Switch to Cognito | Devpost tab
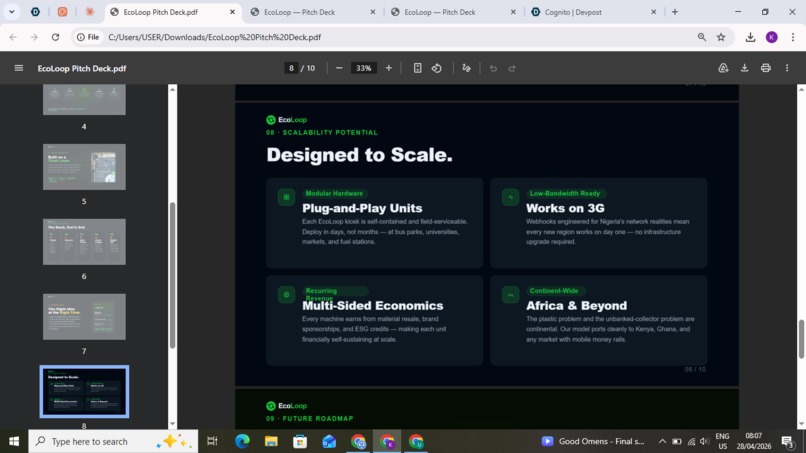Screen dimensions: 806x453 593,12
